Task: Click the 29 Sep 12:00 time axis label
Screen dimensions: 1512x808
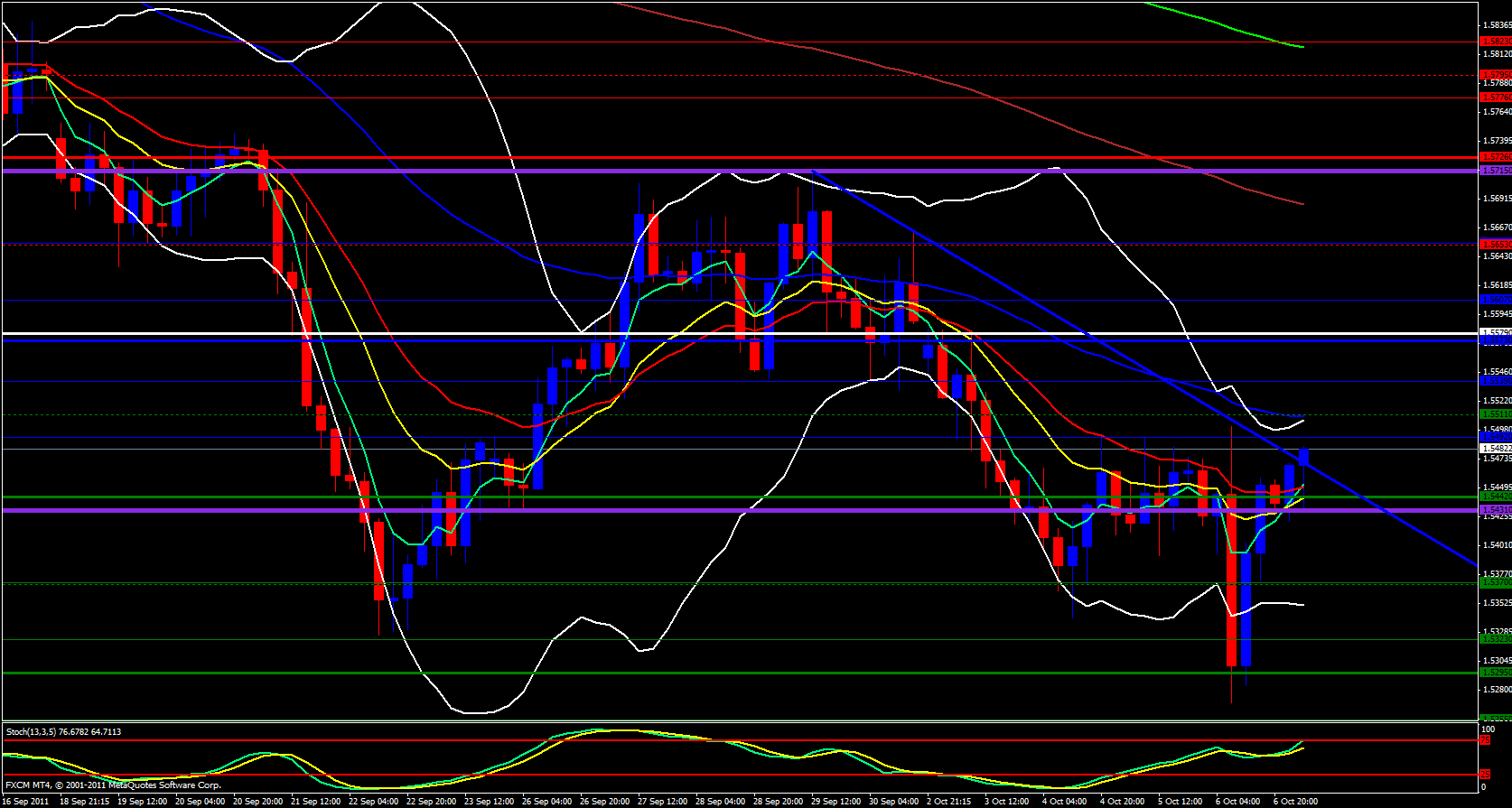Action: [x=835, y=802]
